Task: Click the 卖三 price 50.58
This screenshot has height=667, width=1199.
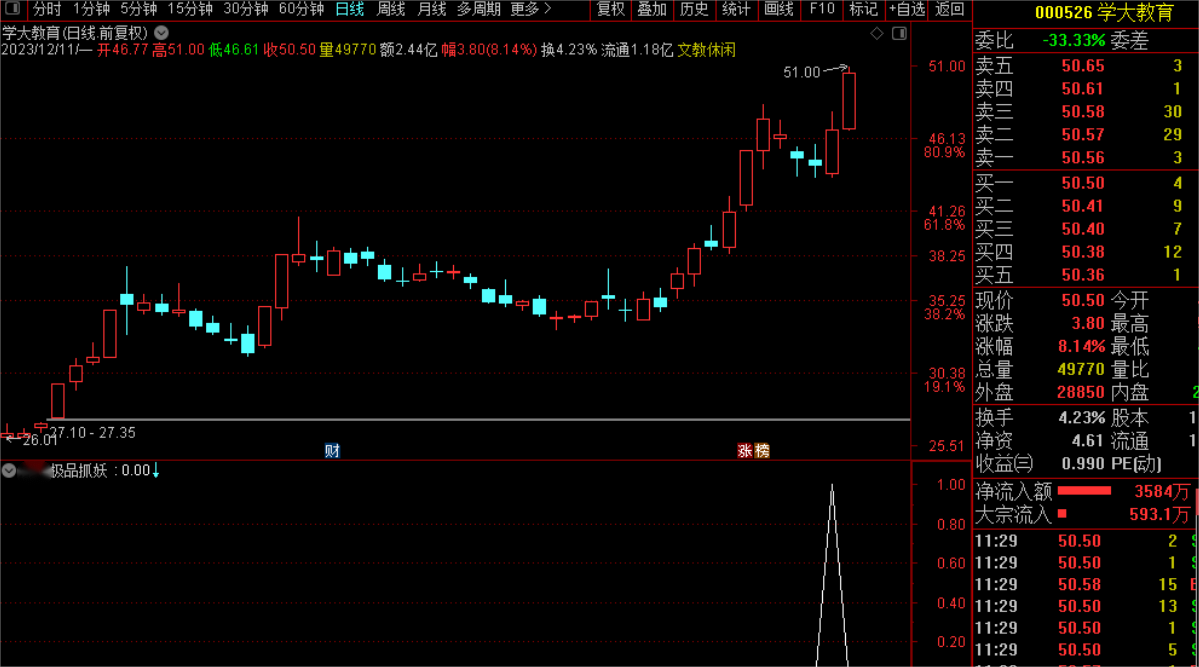Action: click(1083, 112)
